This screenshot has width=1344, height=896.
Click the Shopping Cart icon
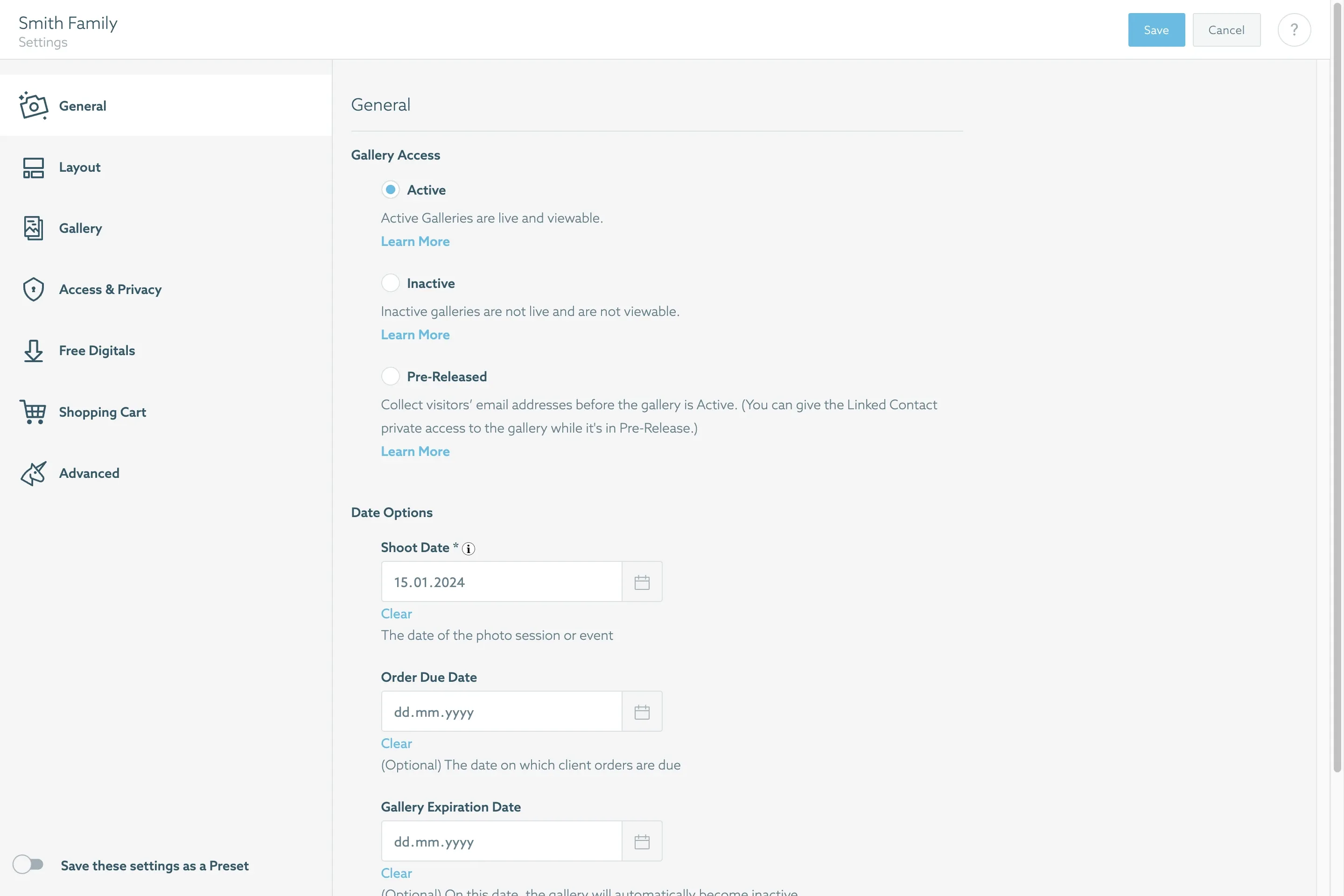tap(33, 412)
